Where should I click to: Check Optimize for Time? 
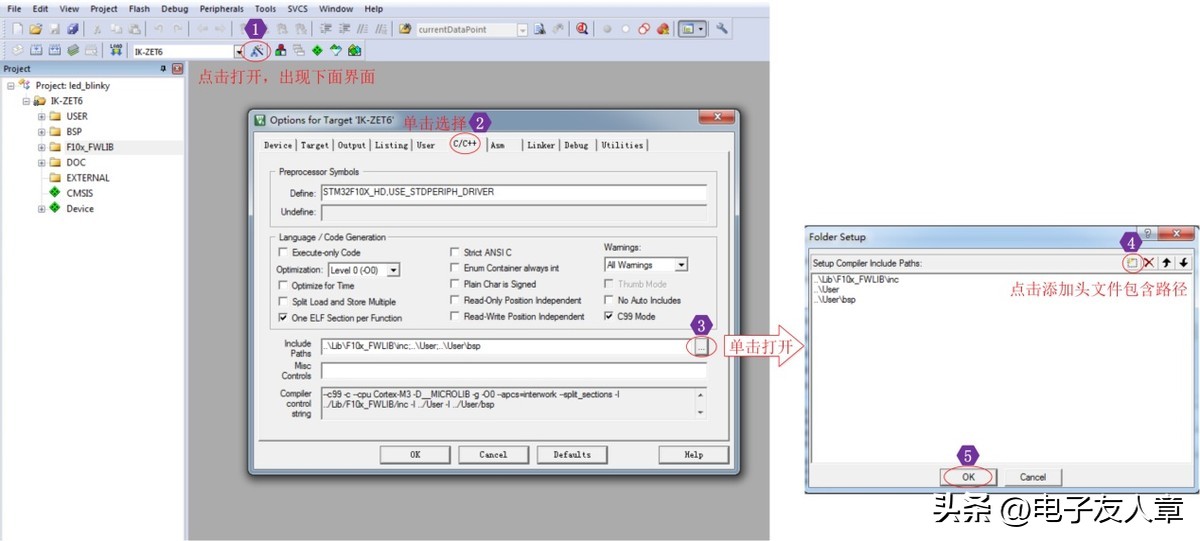tap(283, 285)
